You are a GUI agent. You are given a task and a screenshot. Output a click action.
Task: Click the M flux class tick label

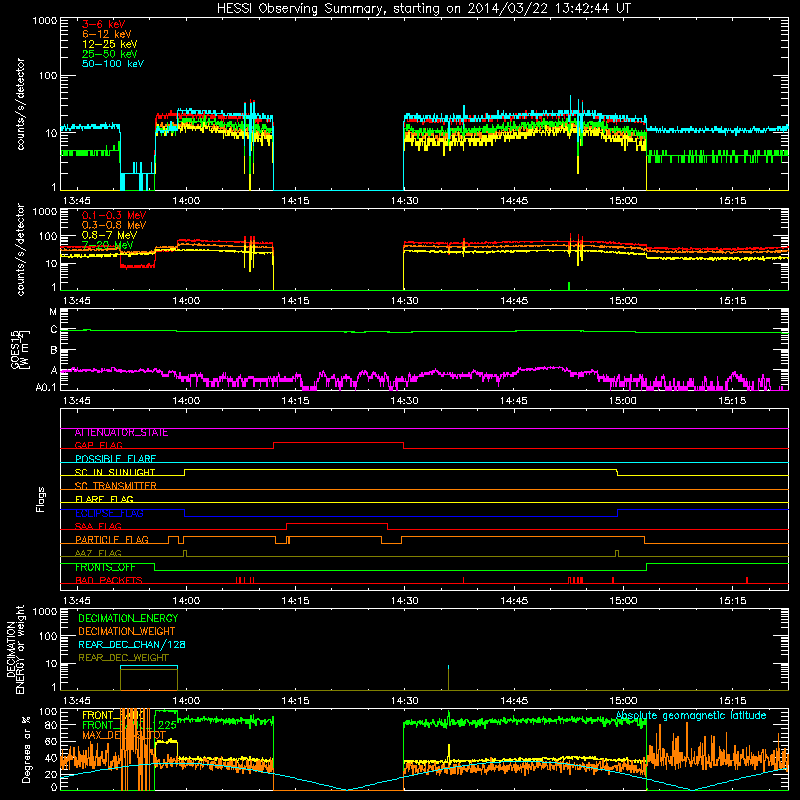click(53, 312)
